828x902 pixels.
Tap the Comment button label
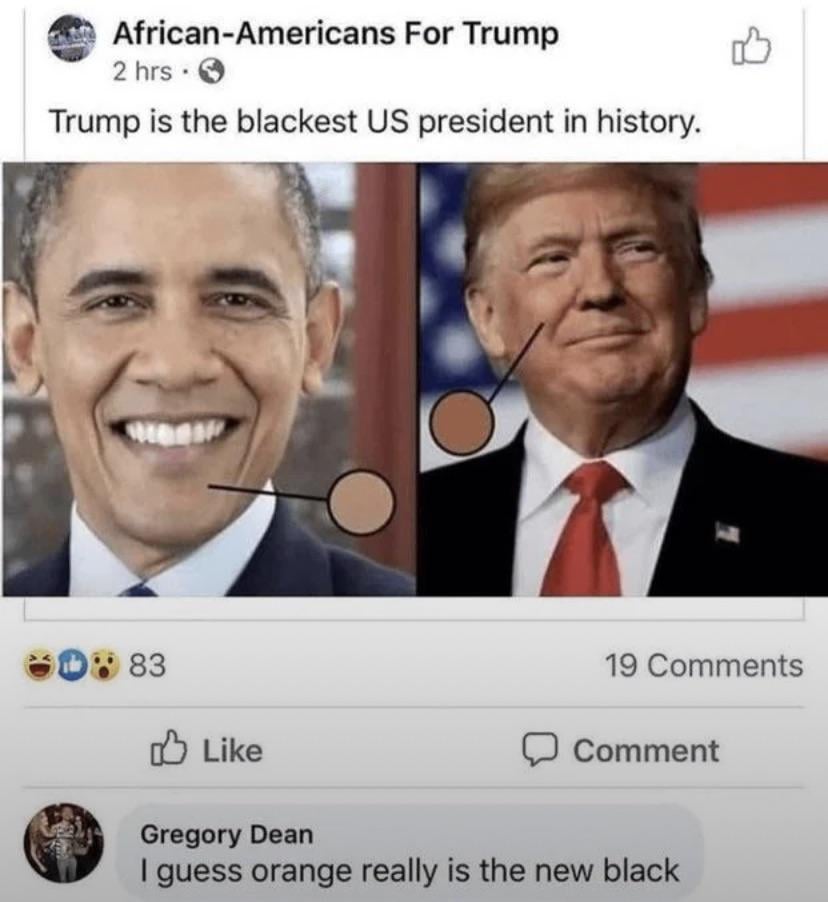[646, 751]
